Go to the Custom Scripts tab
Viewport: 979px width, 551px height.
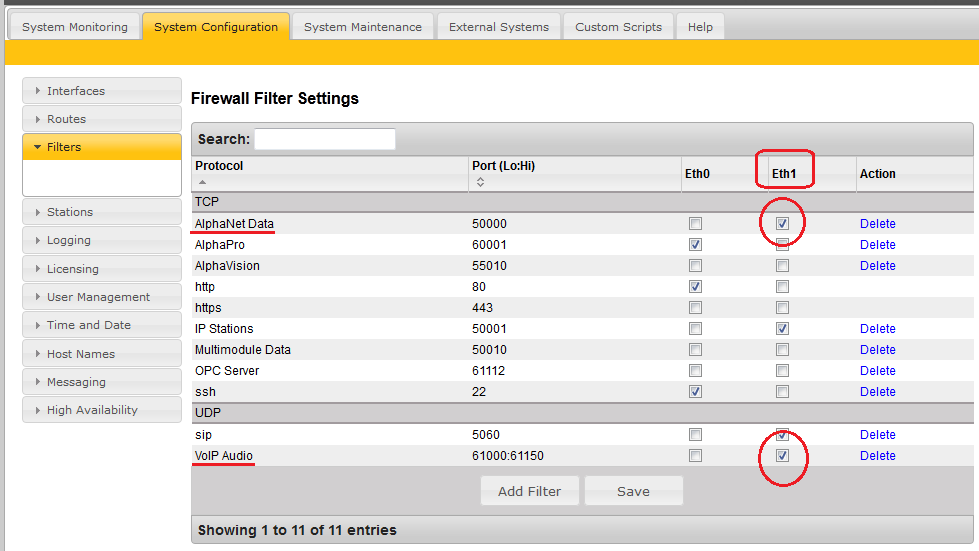point(618,27)
